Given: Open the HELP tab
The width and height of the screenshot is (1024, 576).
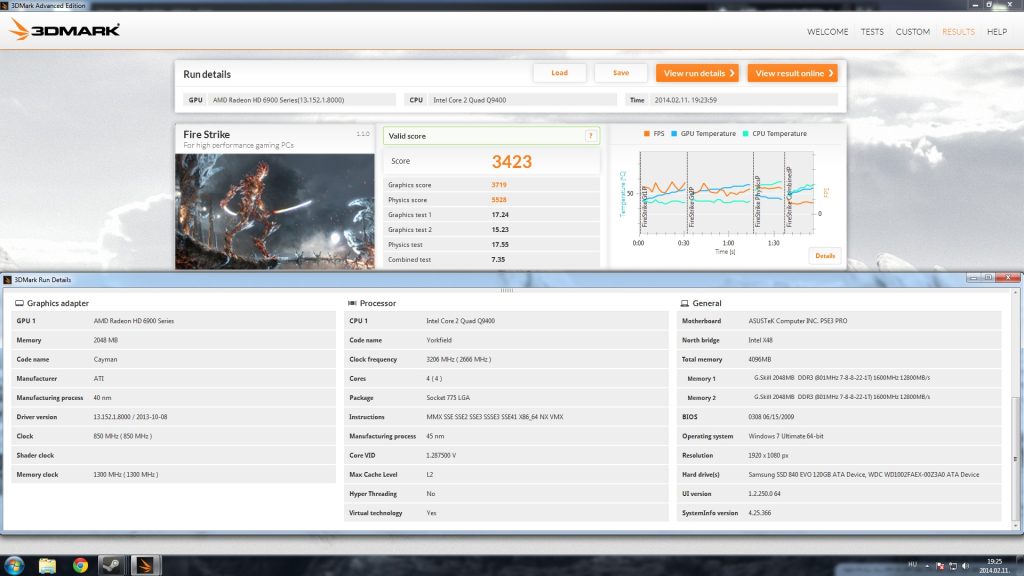Looking at the screenshot, I should [997, 31].
